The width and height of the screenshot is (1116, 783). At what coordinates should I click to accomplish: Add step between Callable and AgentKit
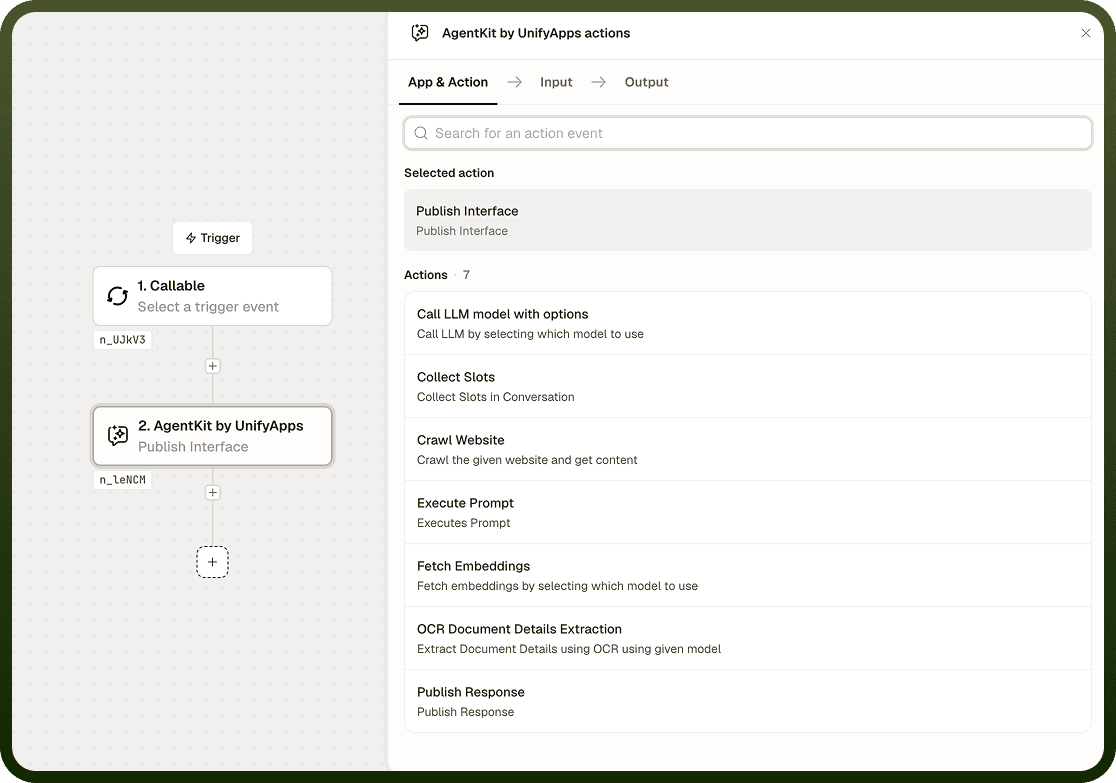pyautogui.click(x=212, y=366)
